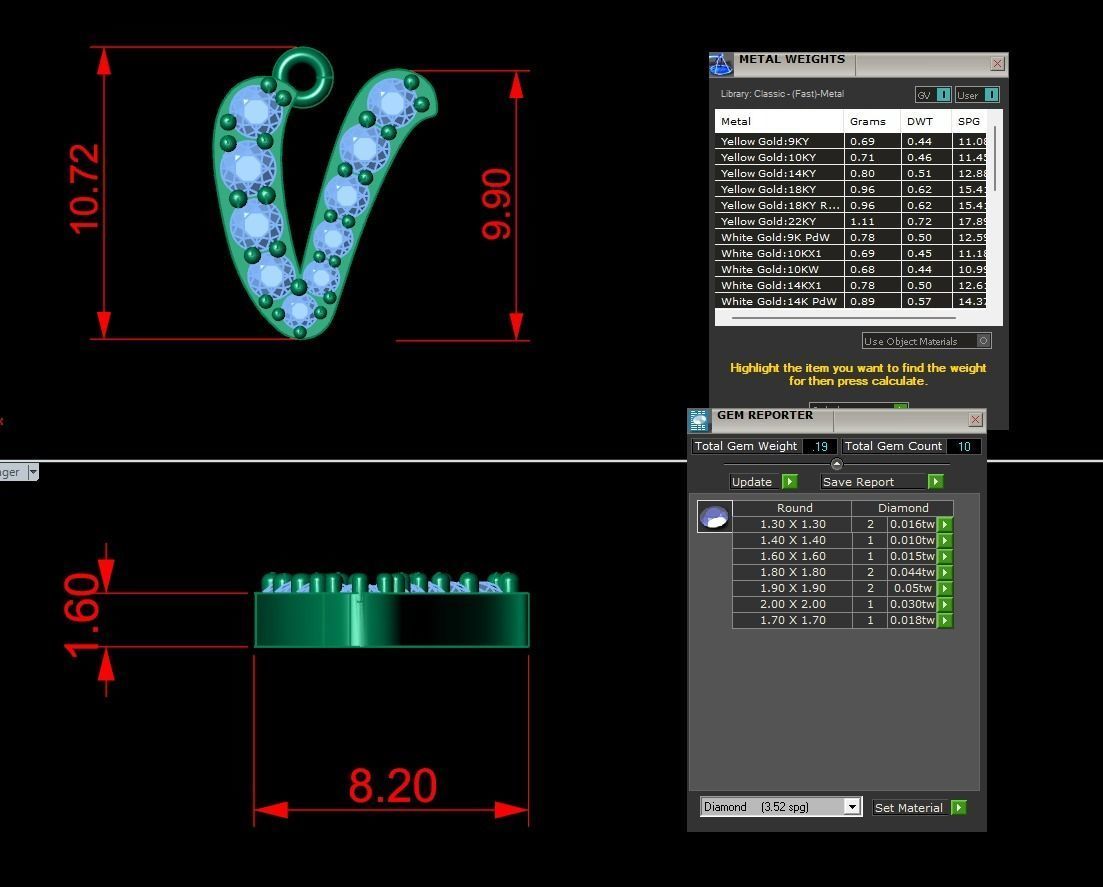This screenshot has height=887, width=1103.
Task: Select the Yellow Gold:9KY row
Action: click(850, 141)
